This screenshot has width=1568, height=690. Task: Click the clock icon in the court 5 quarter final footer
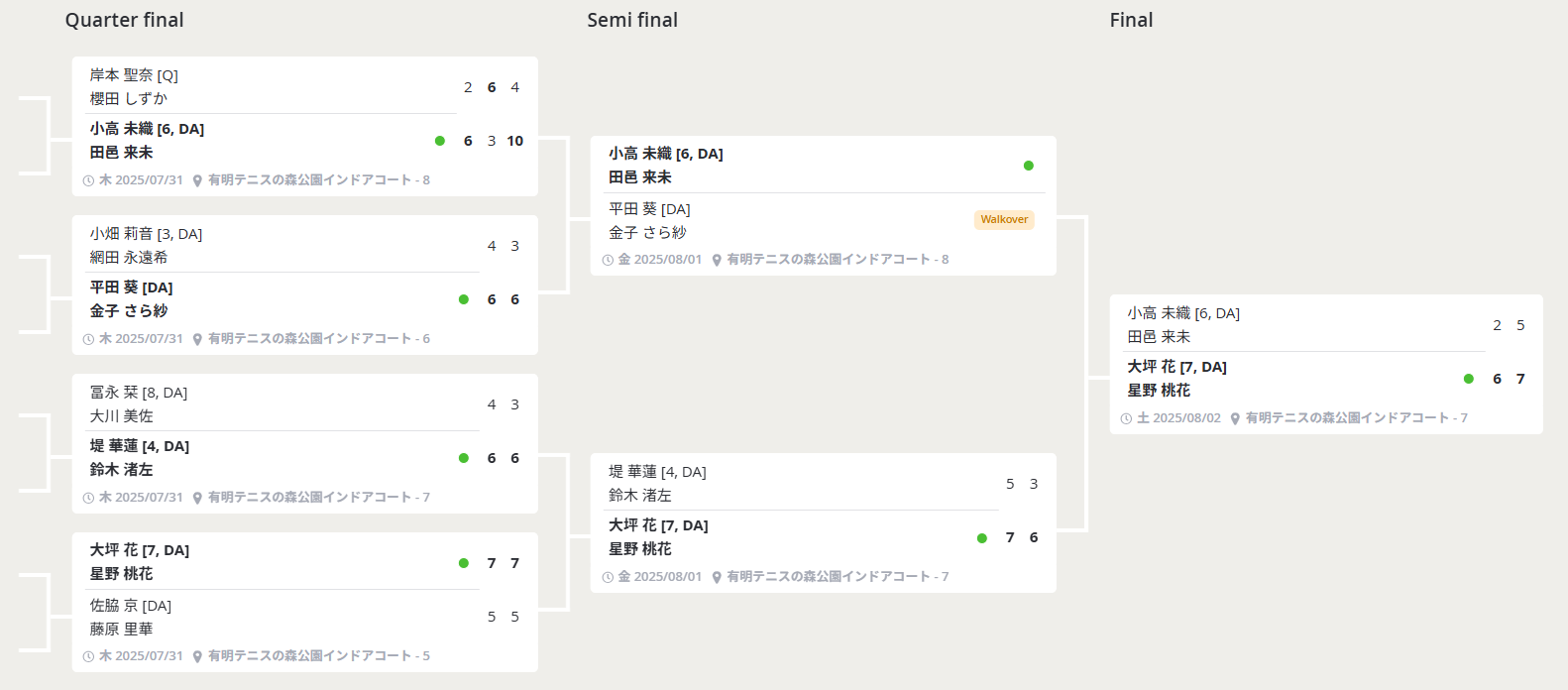pyautogui.click(x=88, y=656)
